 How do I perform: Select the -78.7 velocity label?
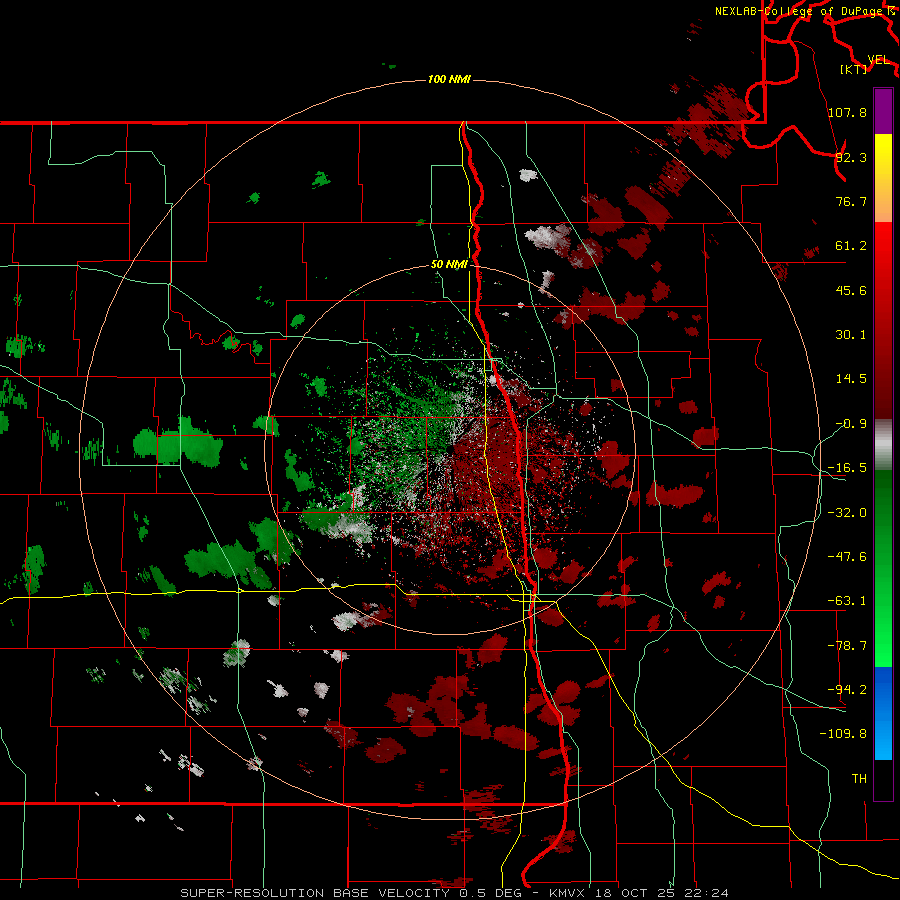847,646
